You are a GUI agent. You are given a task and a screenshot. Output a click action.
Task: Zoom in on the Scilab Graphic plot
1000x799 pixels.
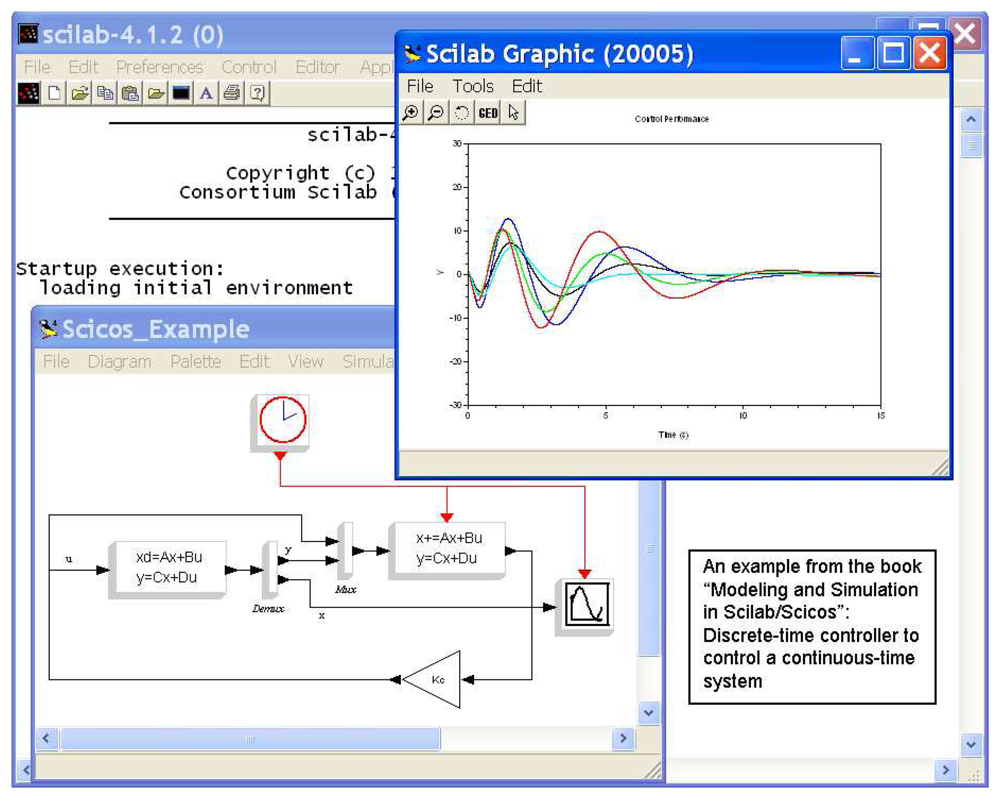point(411,113)
